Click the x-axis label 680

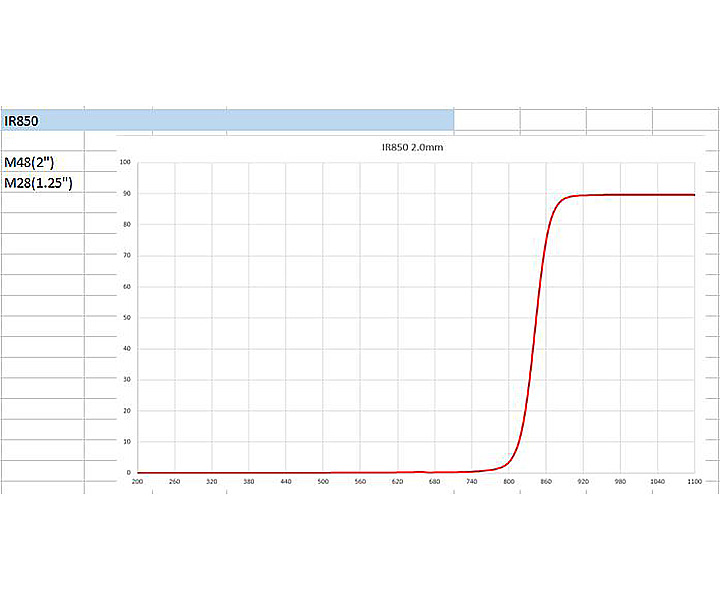434,483
